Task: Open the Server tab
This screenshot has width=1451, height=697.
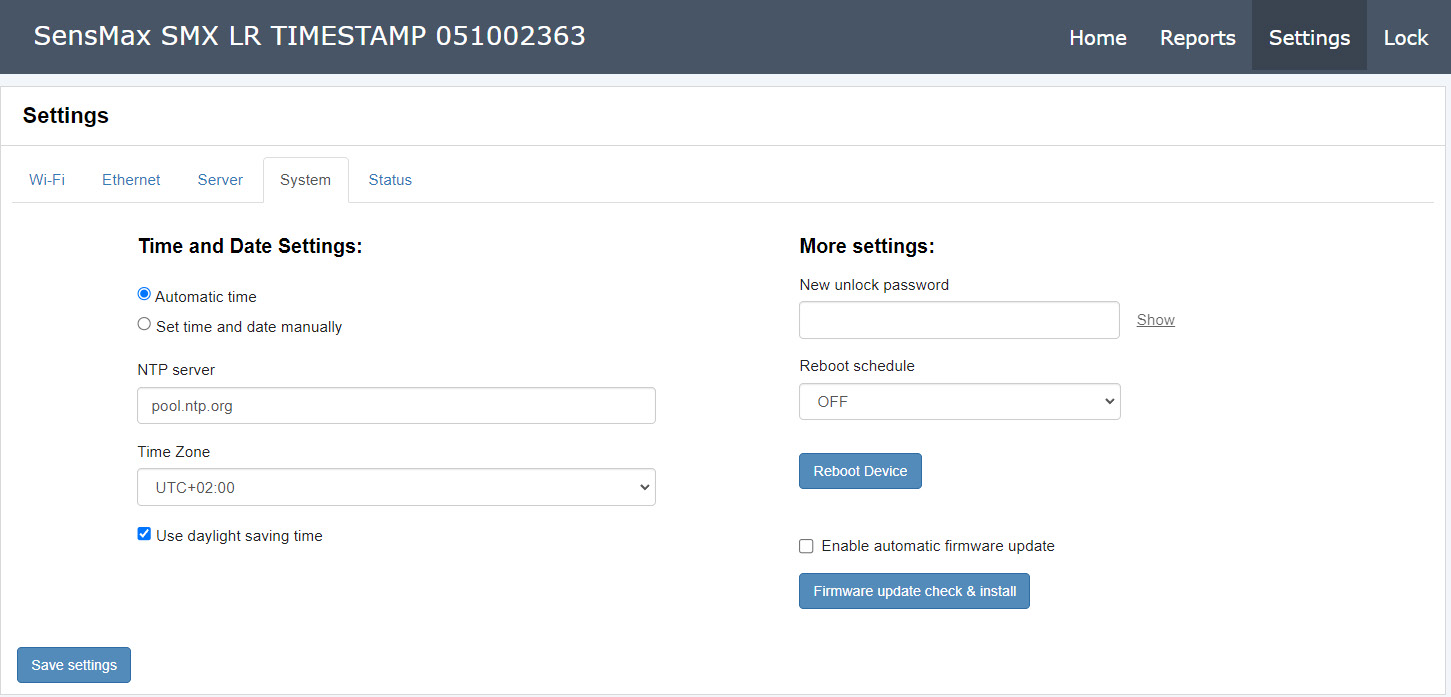Action: [x=220, y=180]
